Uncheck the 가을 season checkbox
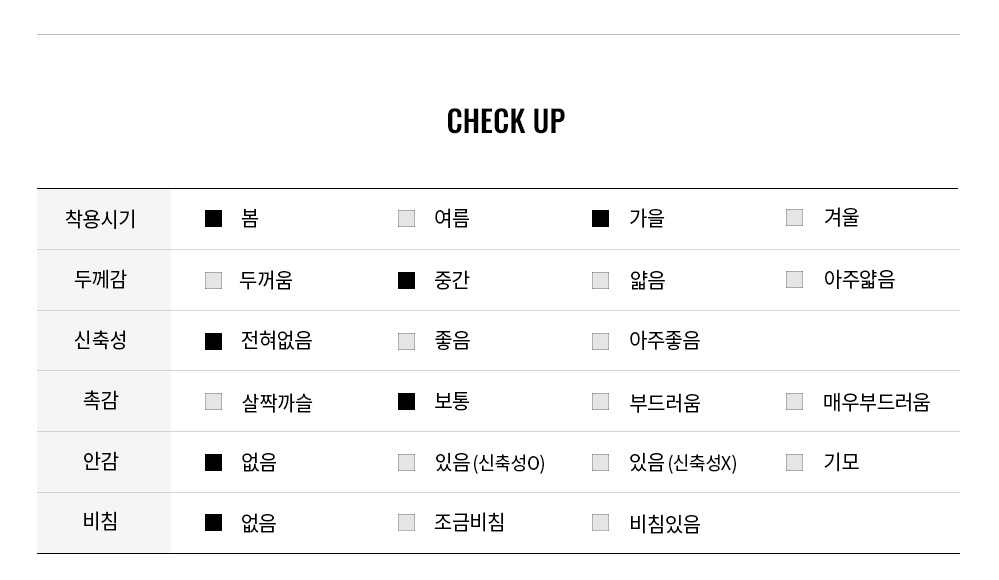The image size is (999, 580). click(x=600, y=219)
